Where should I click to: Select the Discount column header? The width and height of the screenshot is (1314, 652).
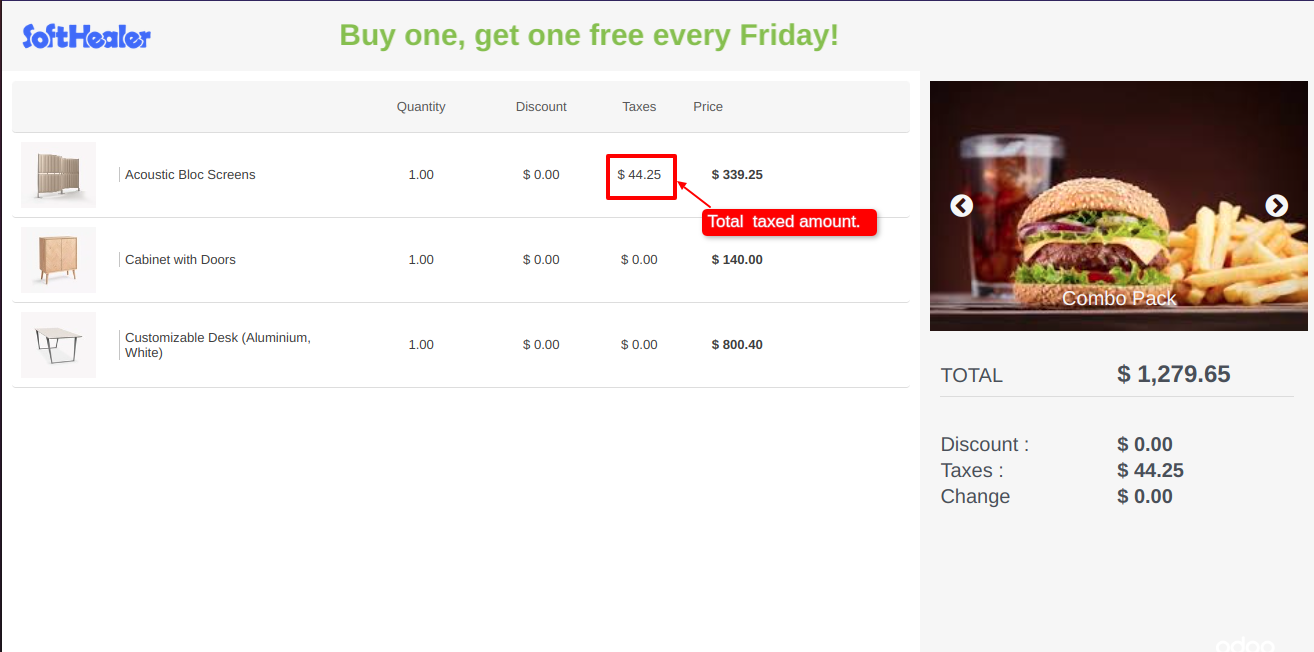541,107
